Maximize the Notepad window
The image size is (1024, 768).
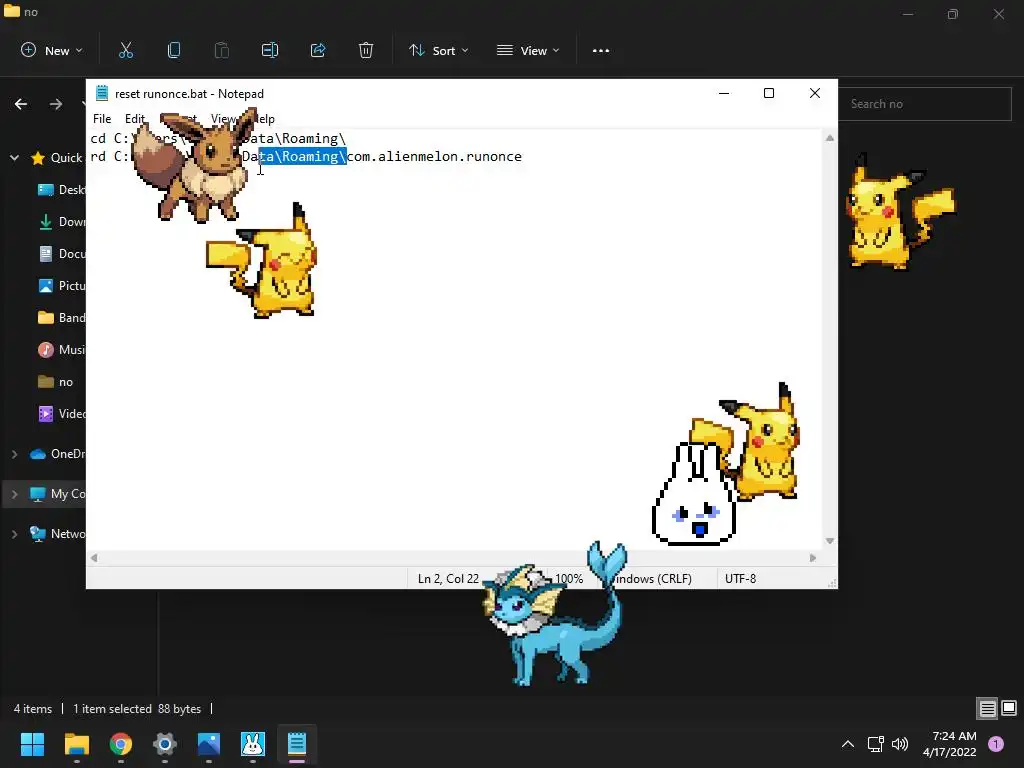click(x=769, y=93)
